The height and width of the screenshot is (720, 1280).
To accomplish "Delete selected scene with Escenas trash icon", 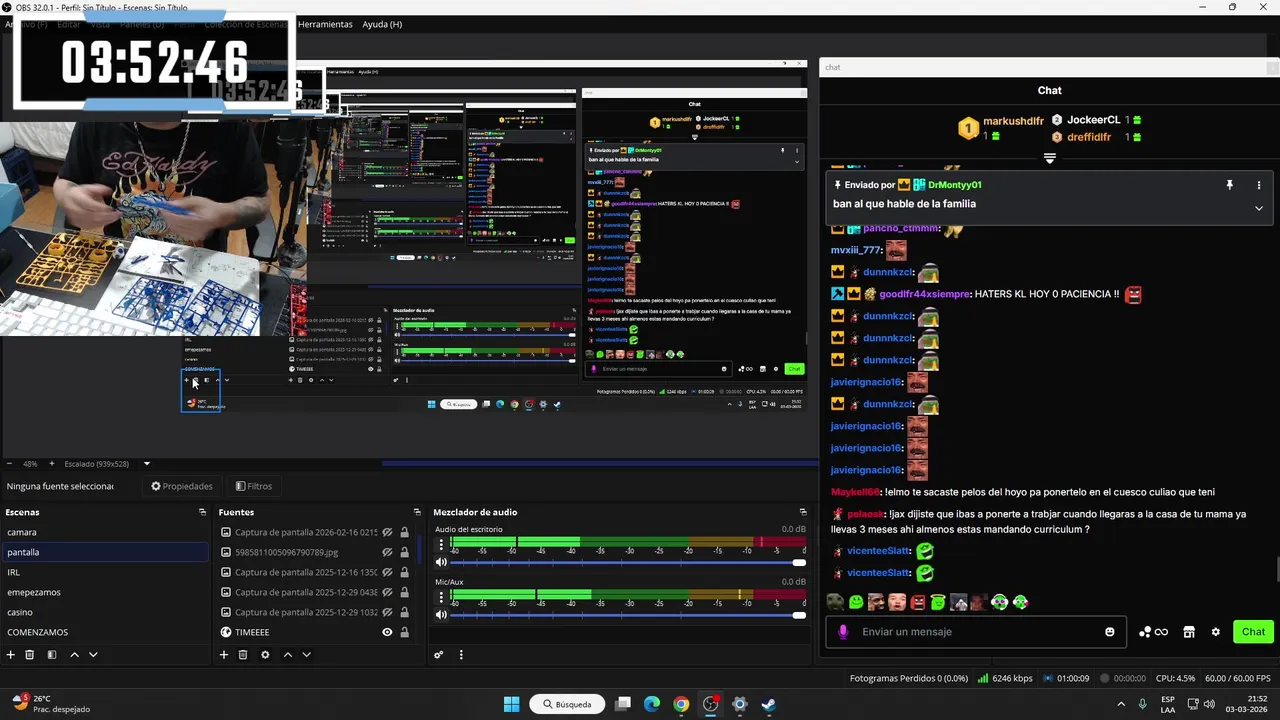I will (30, 655).
